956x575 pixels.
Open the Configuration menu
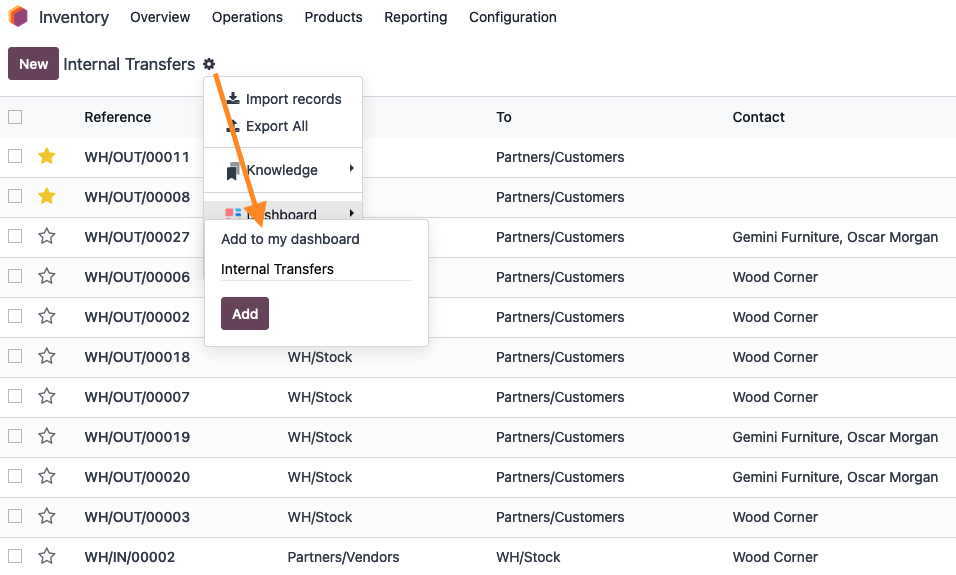click(x=513, y=17)
